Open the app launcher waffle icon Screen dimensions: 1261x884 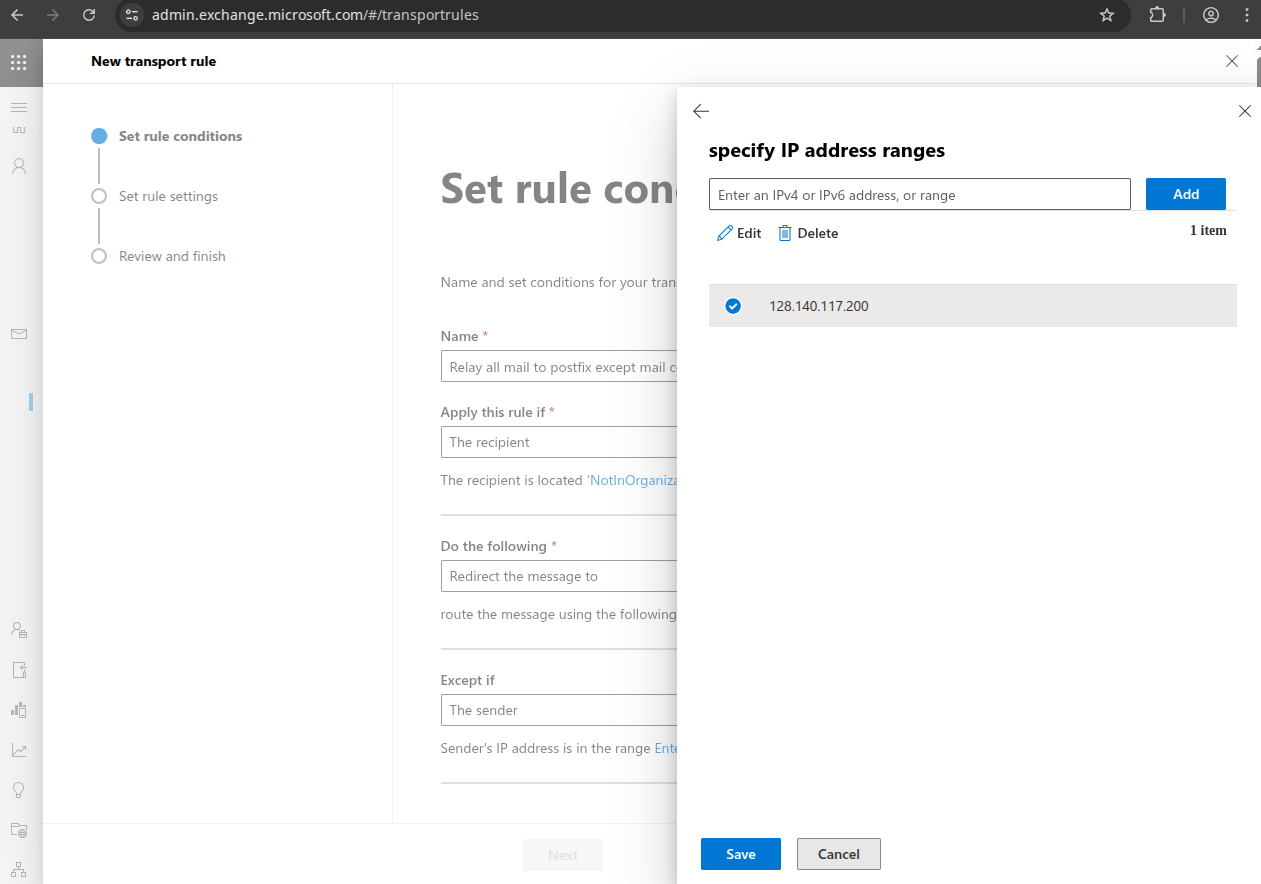[x=18, y=62]
